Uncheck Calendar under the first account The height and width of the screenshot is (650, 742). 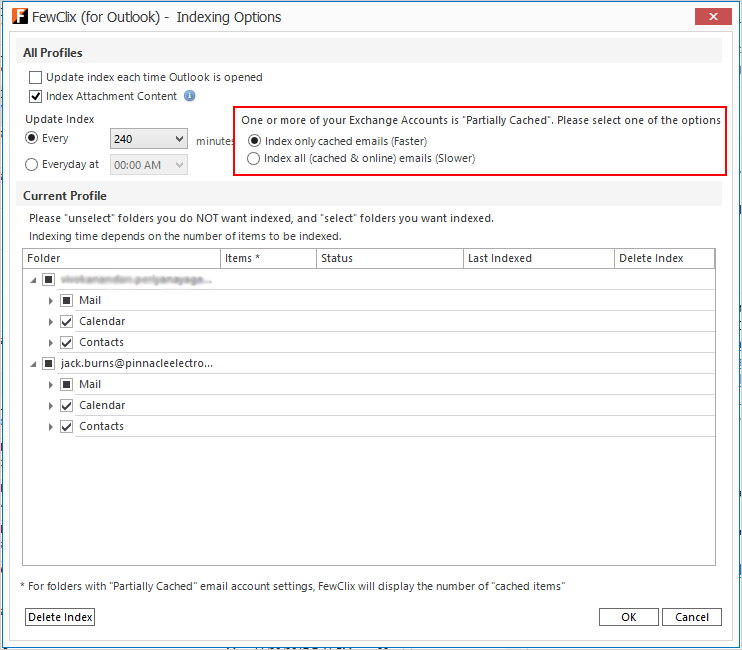(66, 322)
